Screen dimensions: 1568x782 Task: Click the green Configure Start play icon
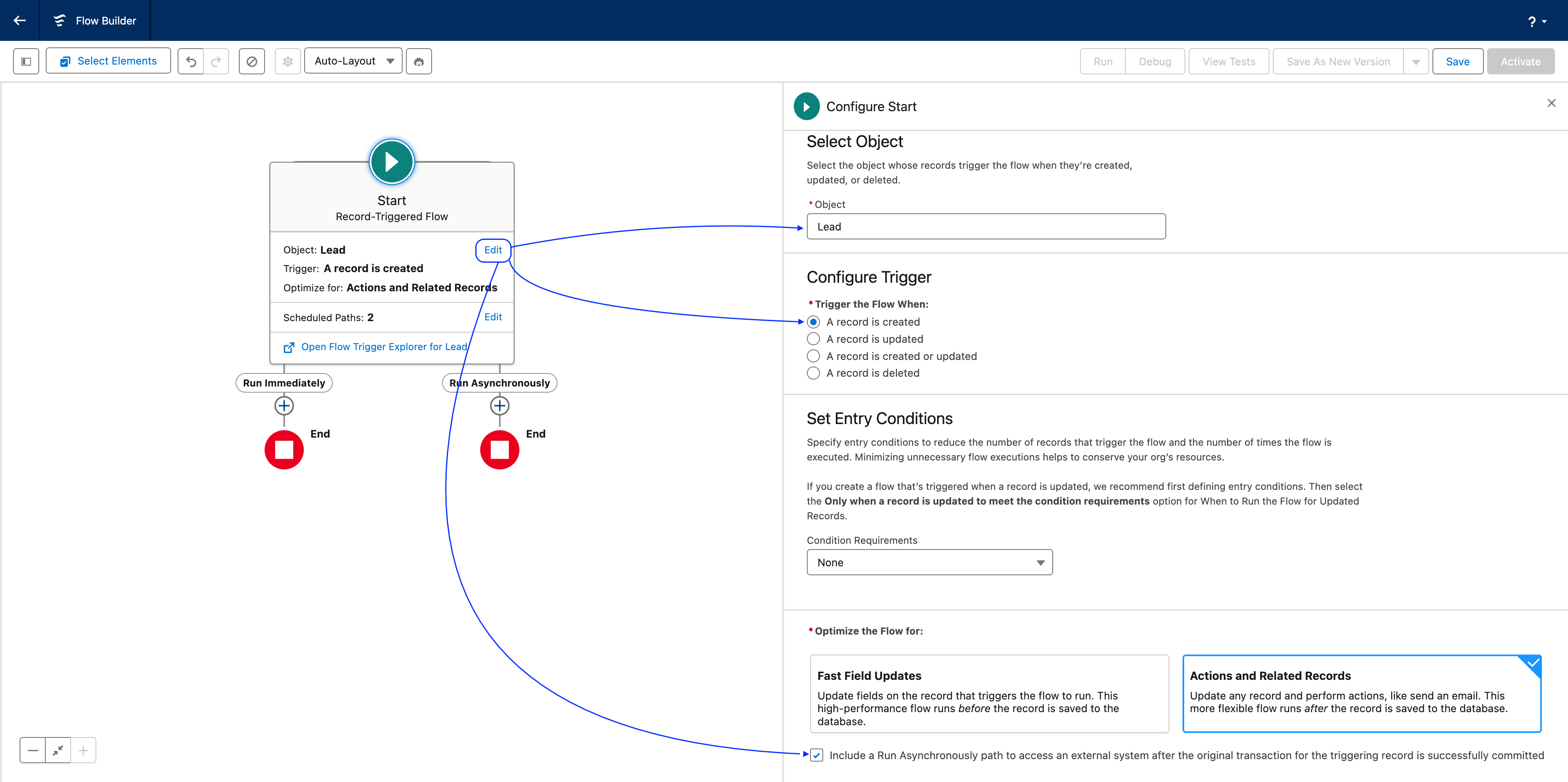pyautogui.click(x=806, y=107)
